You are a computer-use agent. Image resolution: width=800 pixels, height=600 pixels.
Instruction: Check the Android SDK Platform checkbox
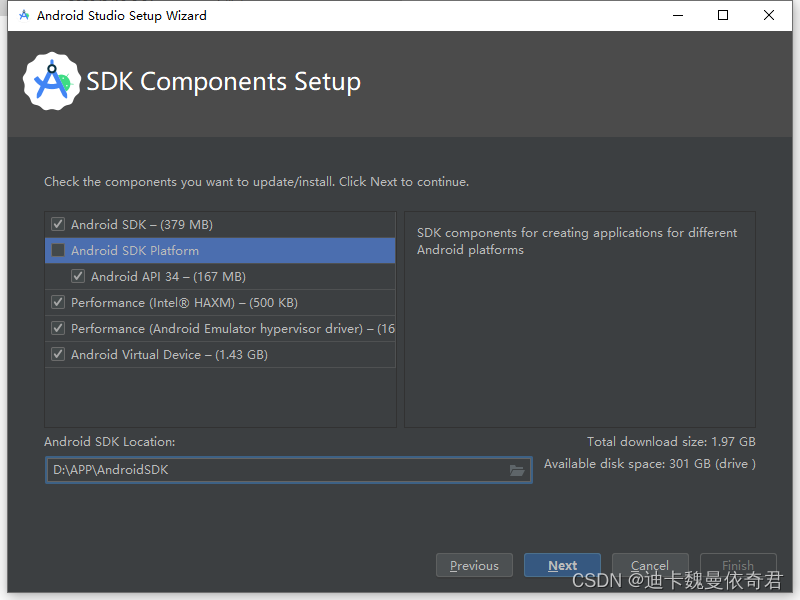(x=58, y=250)
